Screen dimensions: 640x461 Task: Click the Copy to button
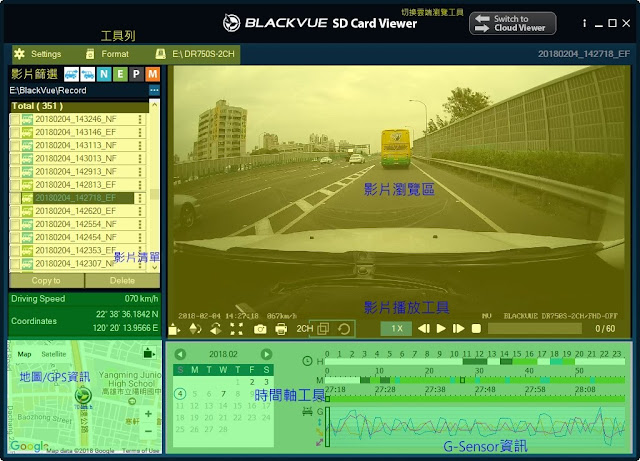[46, 281]
